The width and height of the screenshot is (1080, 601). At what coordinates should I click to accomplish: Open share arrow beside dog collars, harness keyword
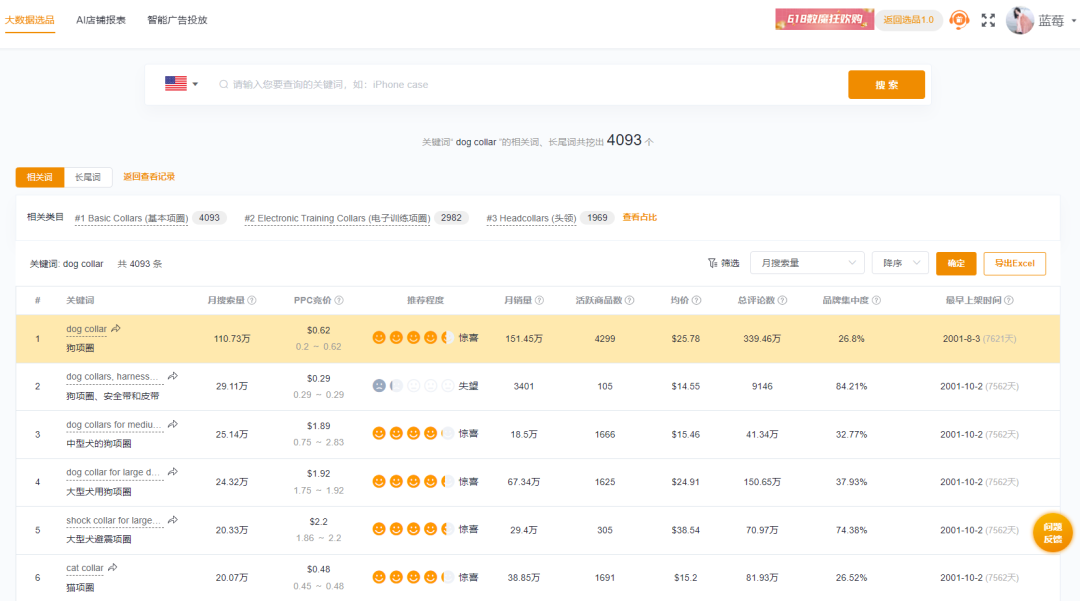[x=173, y=376]
